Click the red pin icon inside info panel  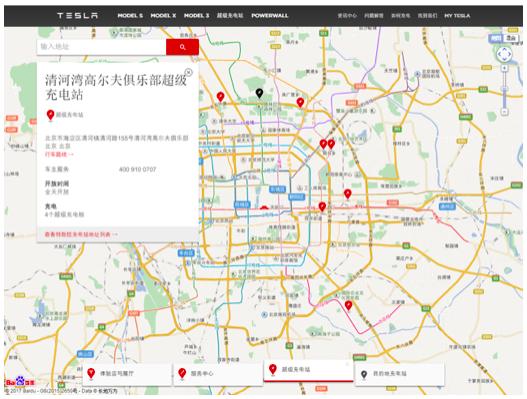pos(50,115)
